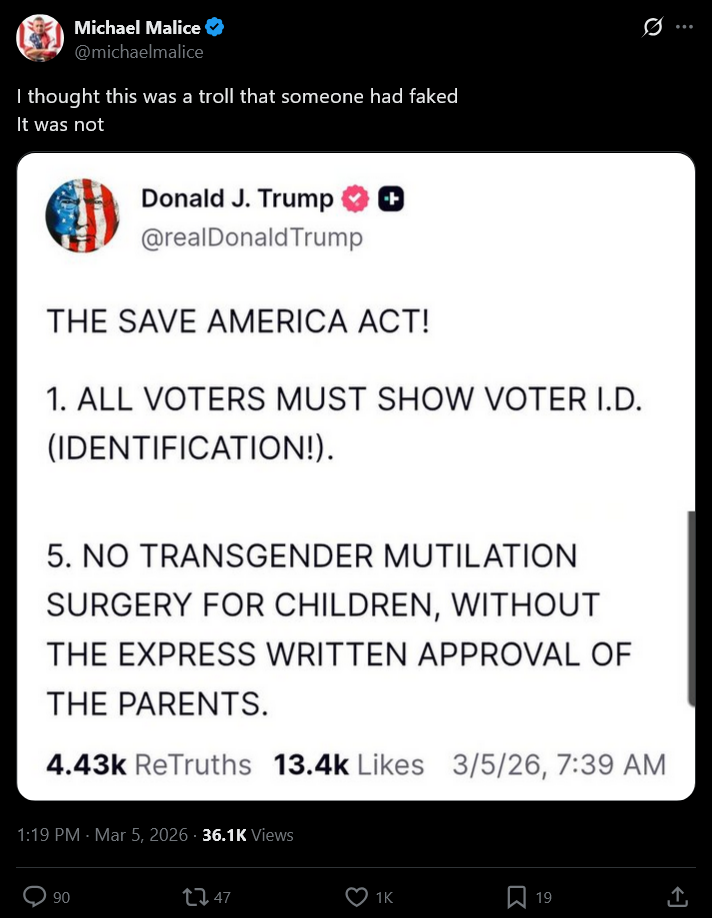Click the red verified badge beside Donald J. Trump
This screenshot has height=918, width=712.
355,198
